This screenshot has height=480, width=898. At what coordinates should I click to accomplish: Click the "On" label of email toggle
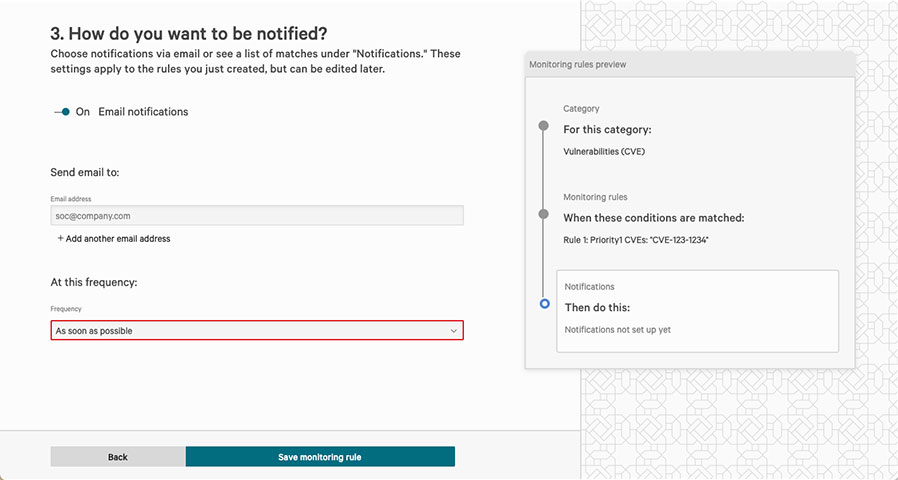tap(82, 112)
